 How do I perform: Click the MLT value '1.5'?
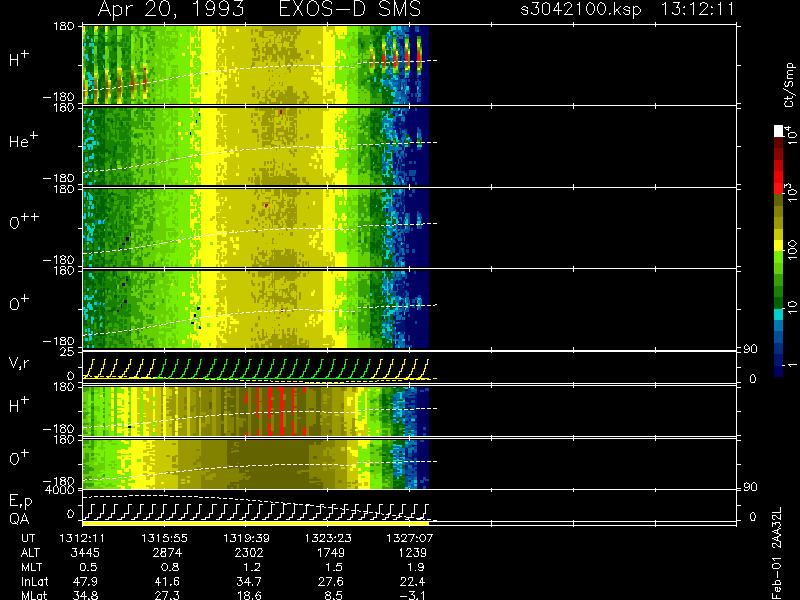pyautogui.click(x=334, y=567)
